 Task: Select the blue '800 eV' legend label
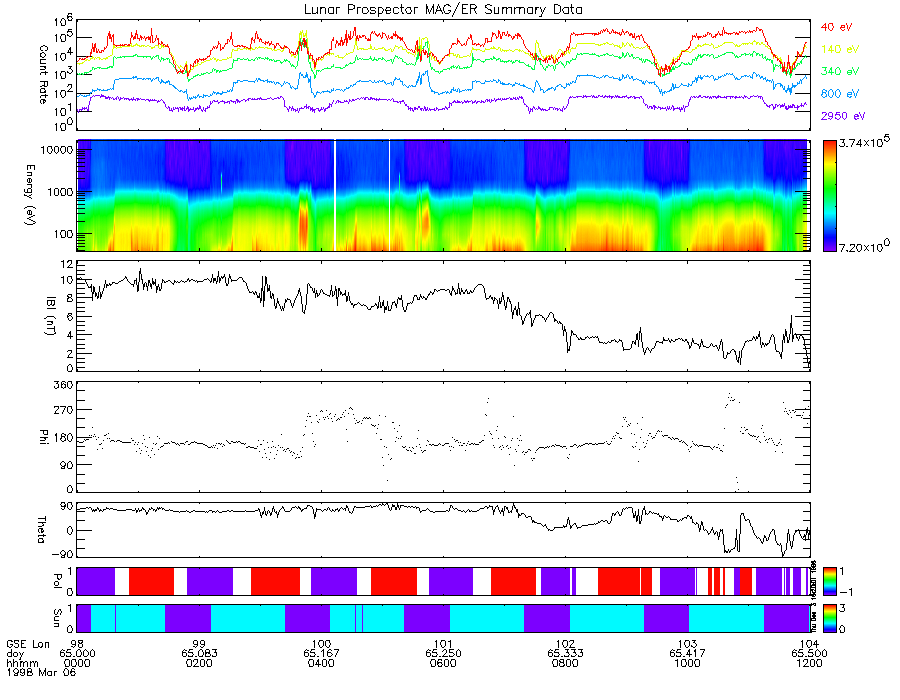point(840,94)
